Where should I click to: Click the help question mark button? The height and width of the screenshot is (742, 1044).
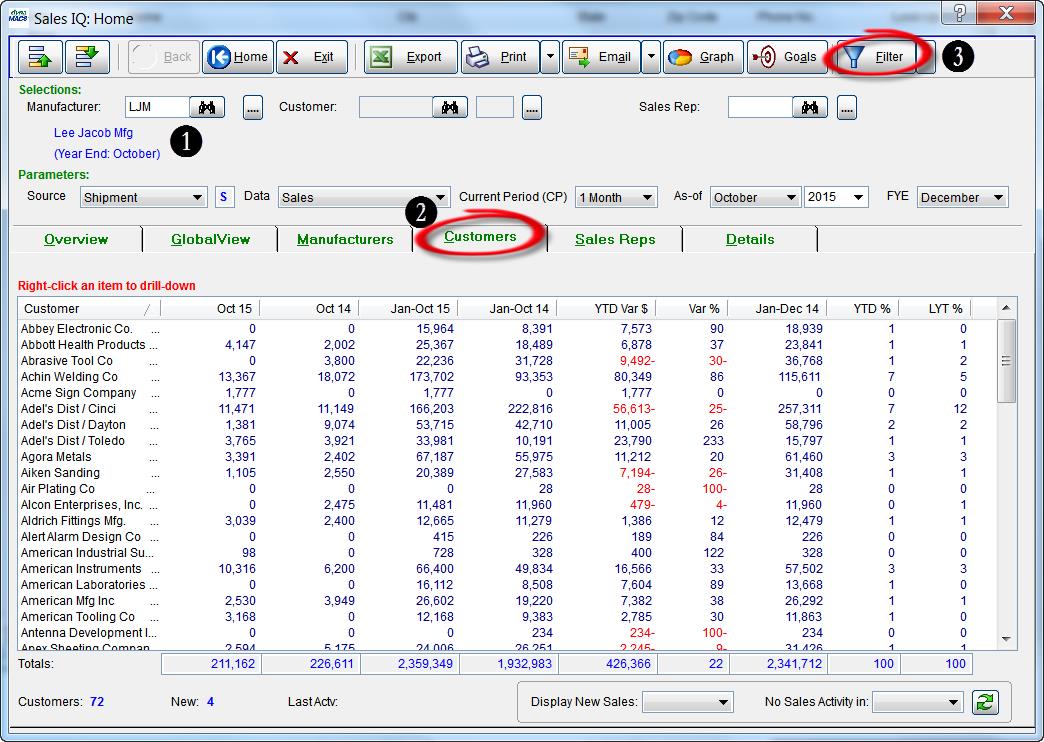pos(959,12)
